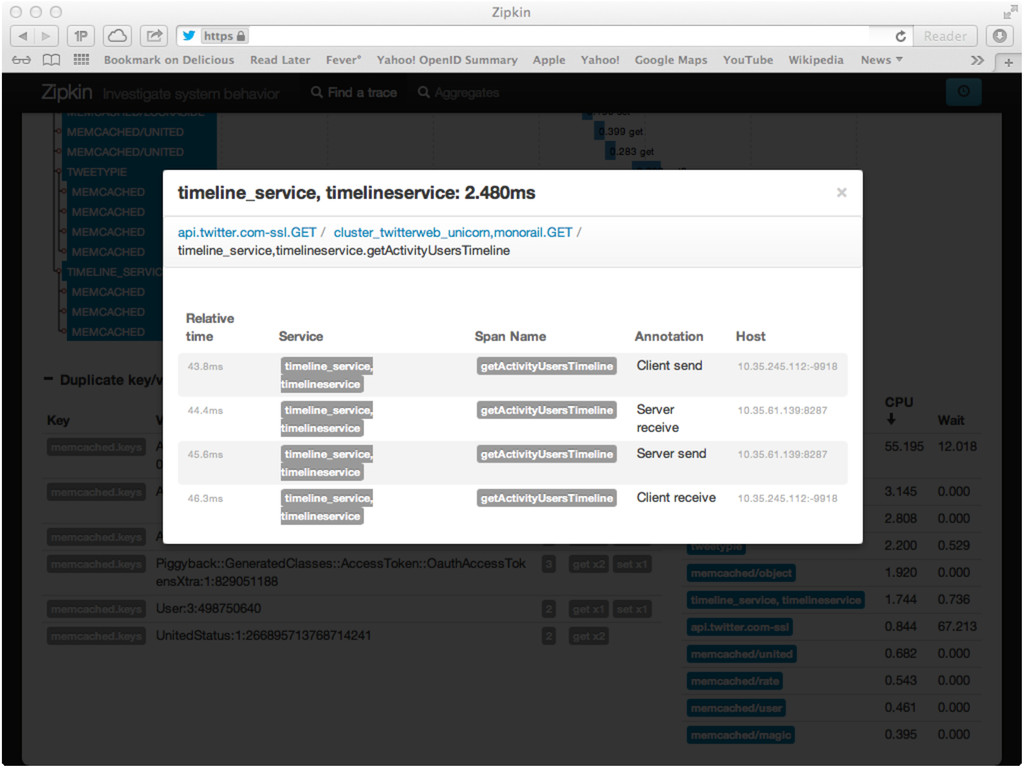
Task: Click service tag in Client send row
Action: [x=327, y=375]
